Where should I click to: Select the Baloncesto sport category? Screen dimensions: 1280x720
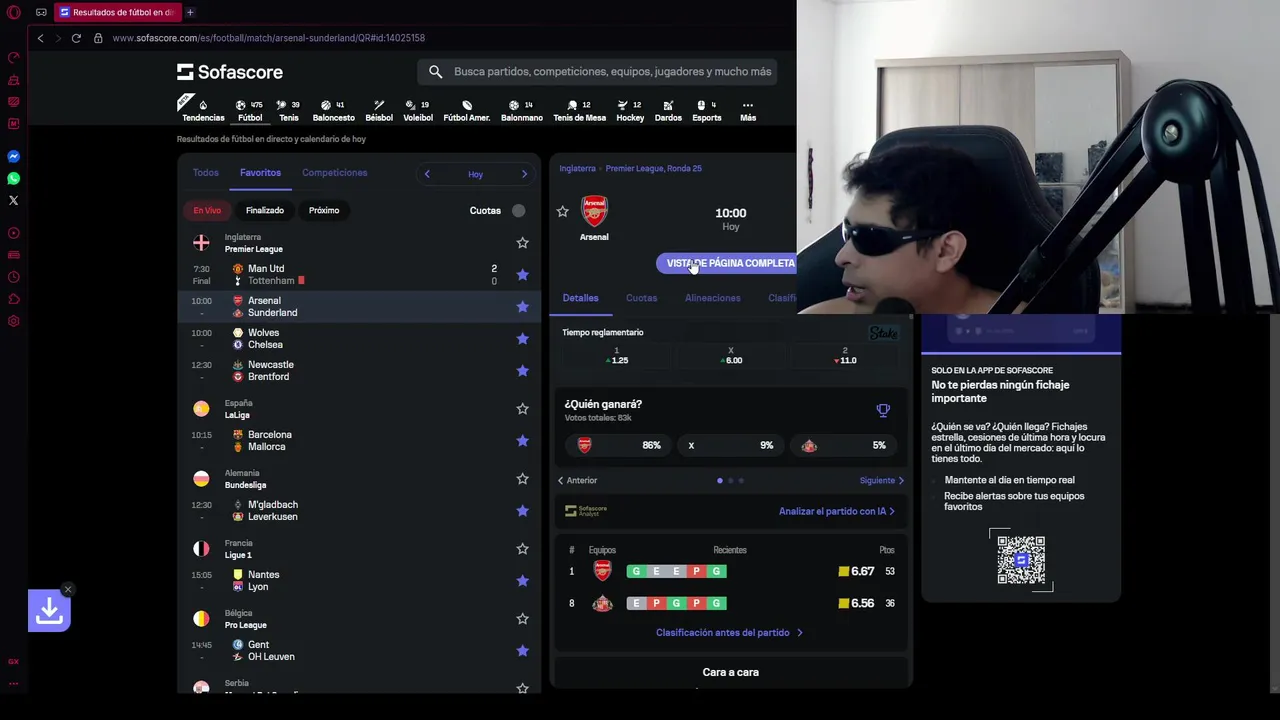[333, 110]
